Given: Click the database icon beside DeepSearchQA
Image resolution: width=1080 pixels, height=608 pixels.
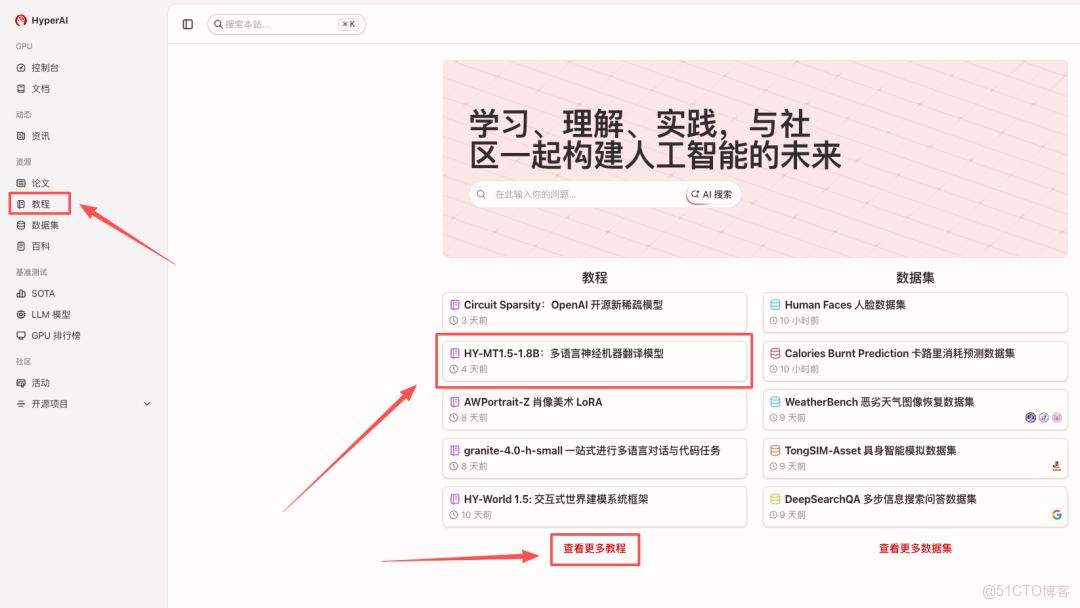Looking at the screenshot, I should click(775, 499).
